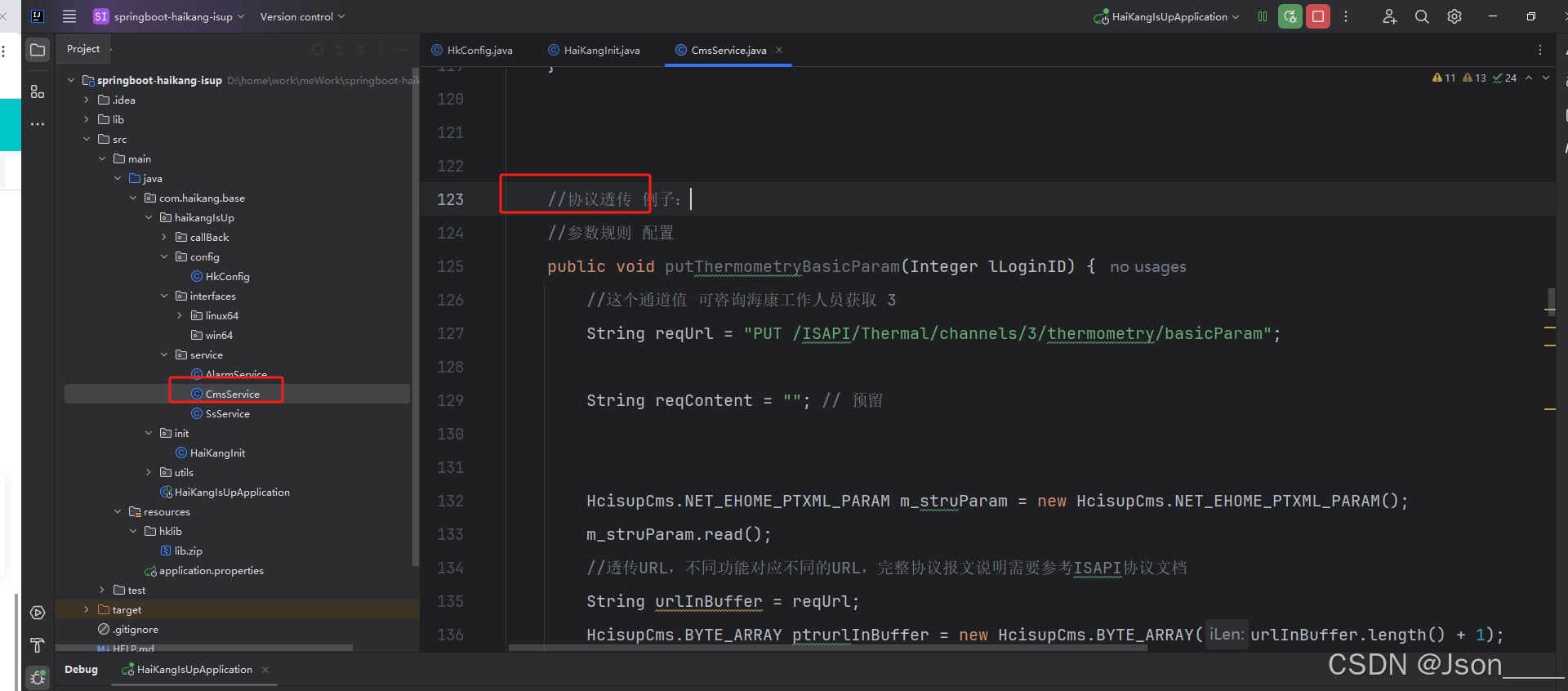Open the Project tool window icon
This screenshot has width=1568, height=691.
[x=38, y=50]
